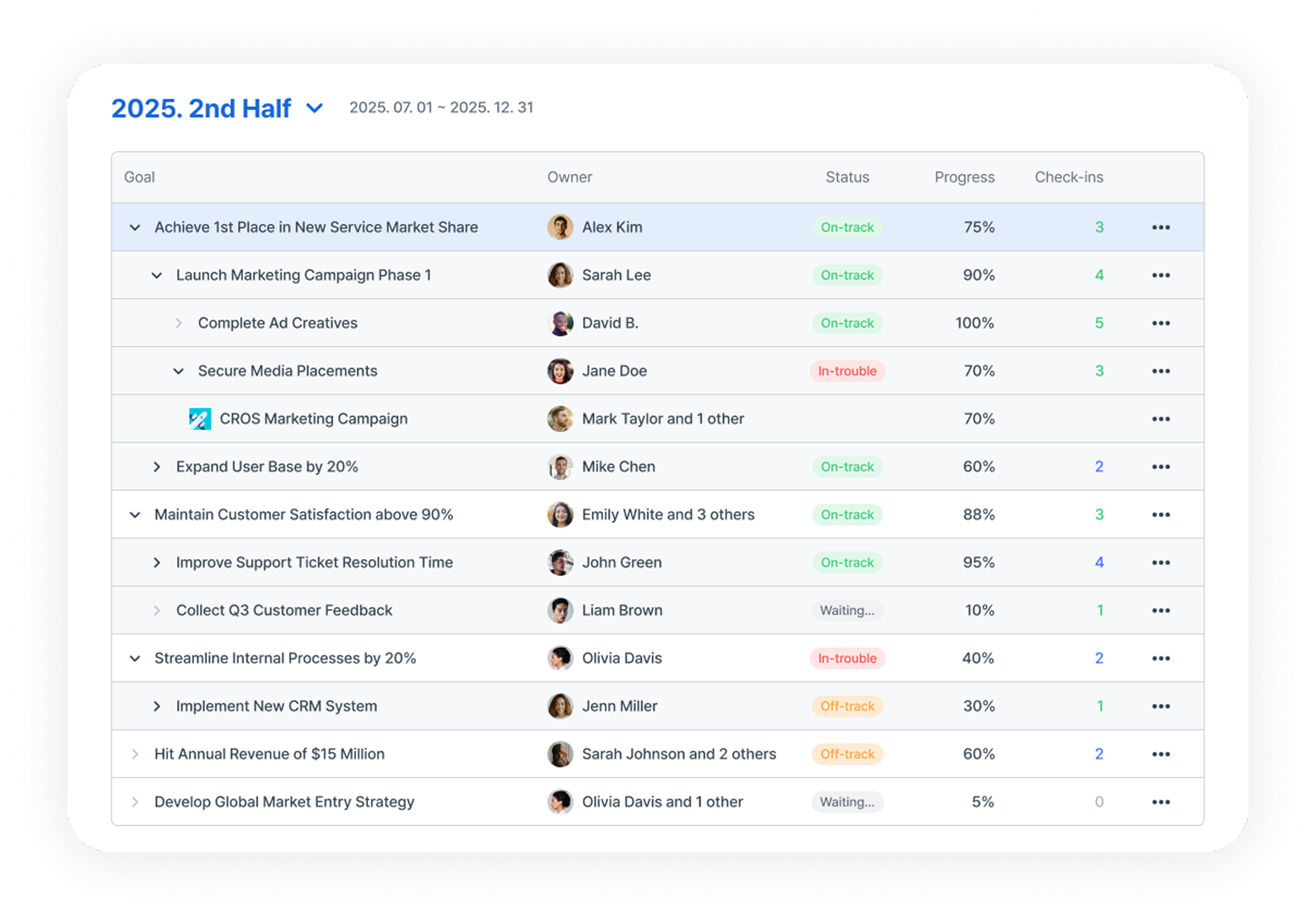This screenshot has width=1316, height=923.
Task: Click Jenn Miller's avatar
Action: 560,706
